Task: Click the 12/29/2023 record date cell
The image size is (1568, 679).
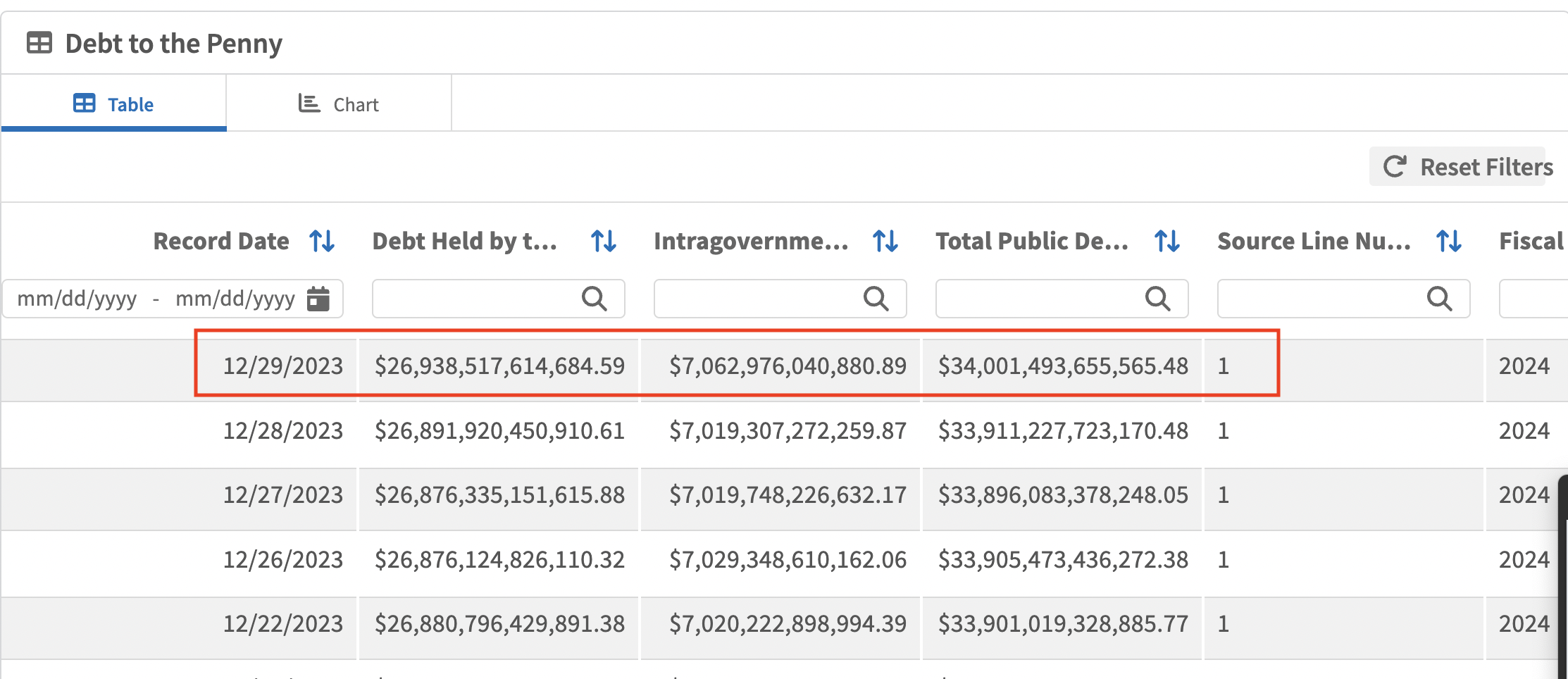Action: click(x=282, y=366)
